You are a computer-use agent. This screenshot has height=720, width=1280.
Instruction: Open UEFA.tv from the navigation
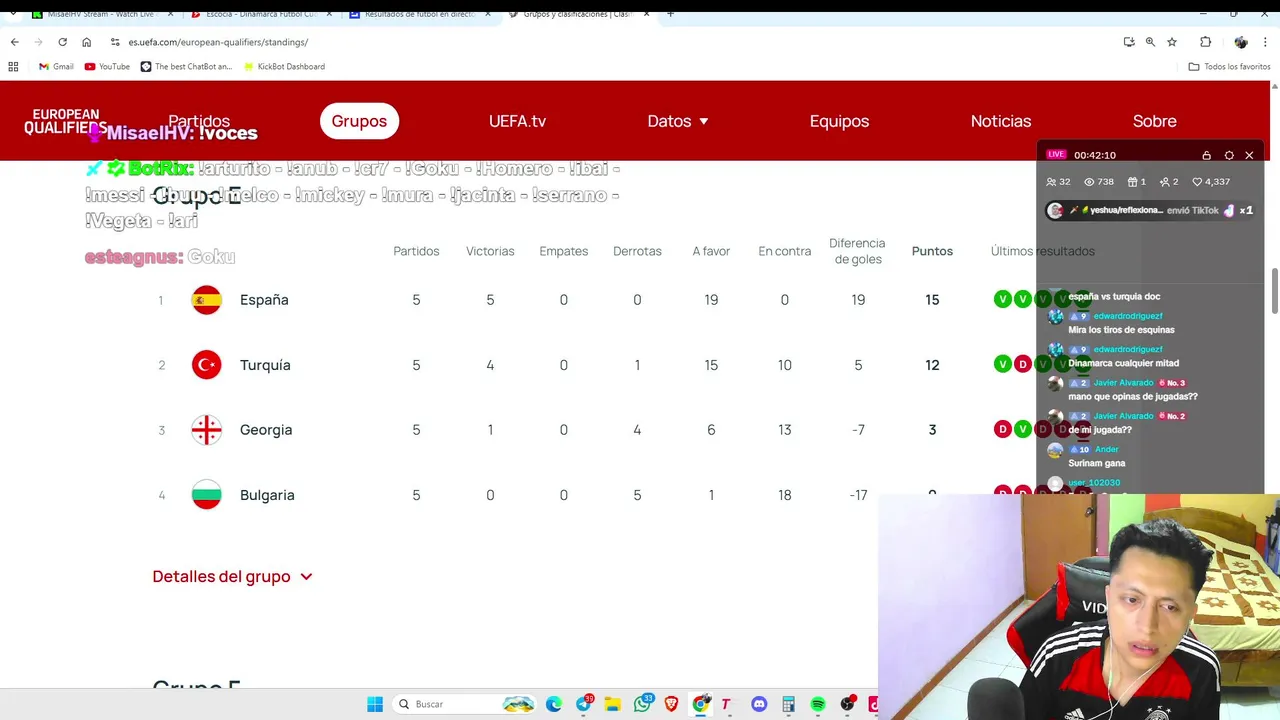click(x=517, y=121)
